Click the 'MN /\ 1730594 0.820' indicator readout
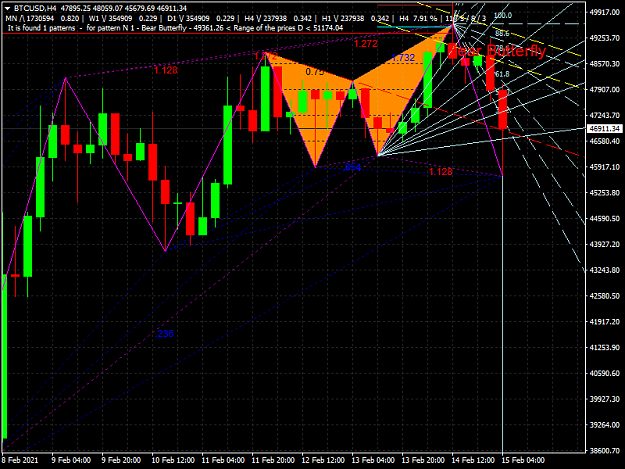 pyautogui.click(x=42, y=18)
